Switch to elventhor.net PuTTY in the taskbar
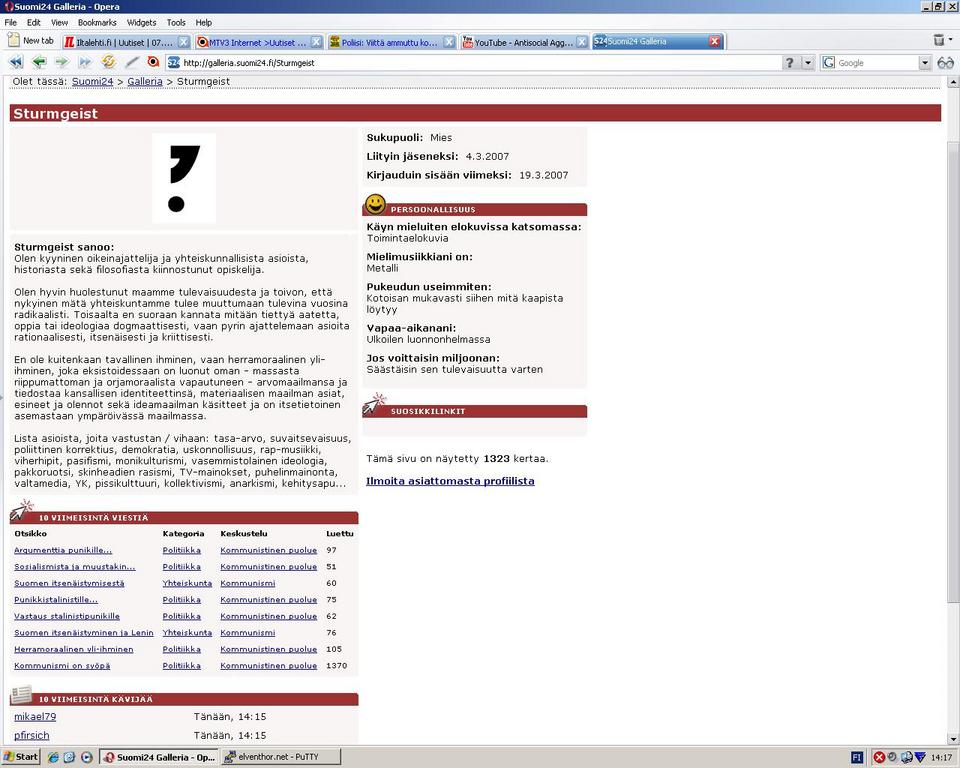 tap(279, 757)
